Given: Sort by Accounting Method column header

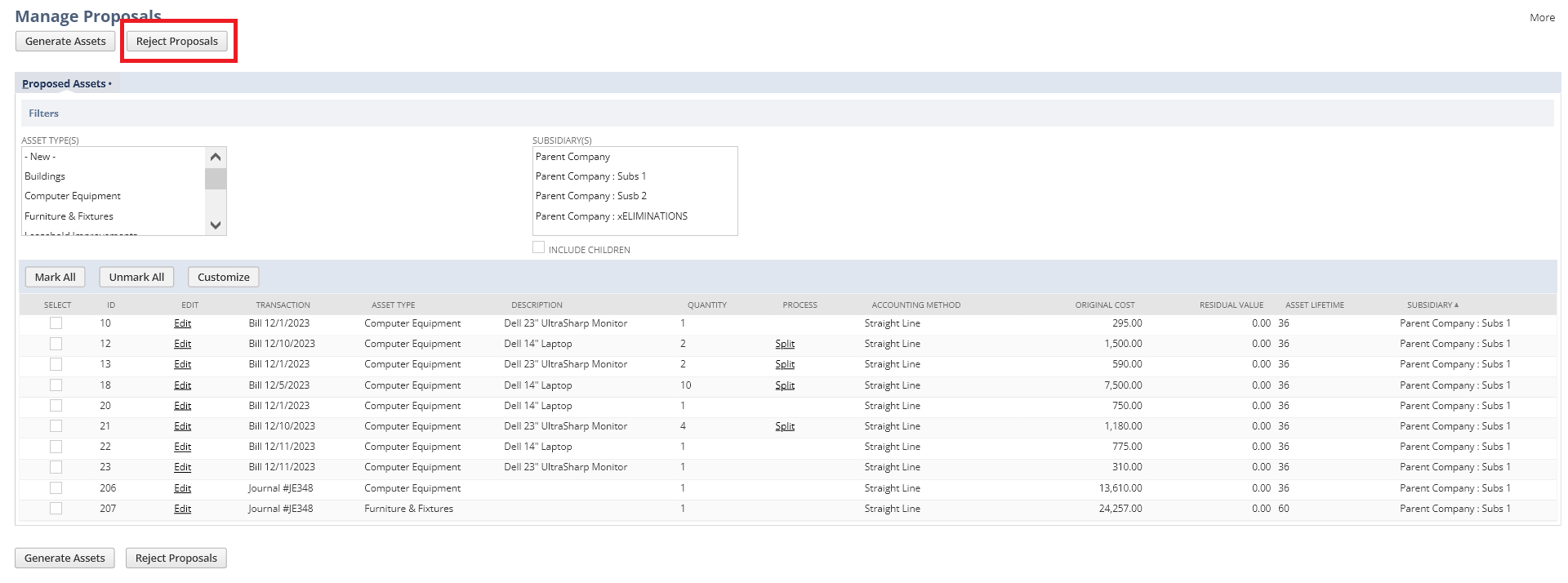Looking at the screenshot, I should tap(915, 305).
